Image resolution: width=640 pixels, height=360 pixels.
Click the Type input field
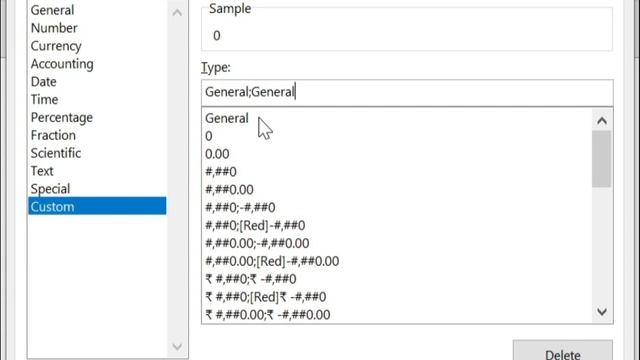click(407, 92)
